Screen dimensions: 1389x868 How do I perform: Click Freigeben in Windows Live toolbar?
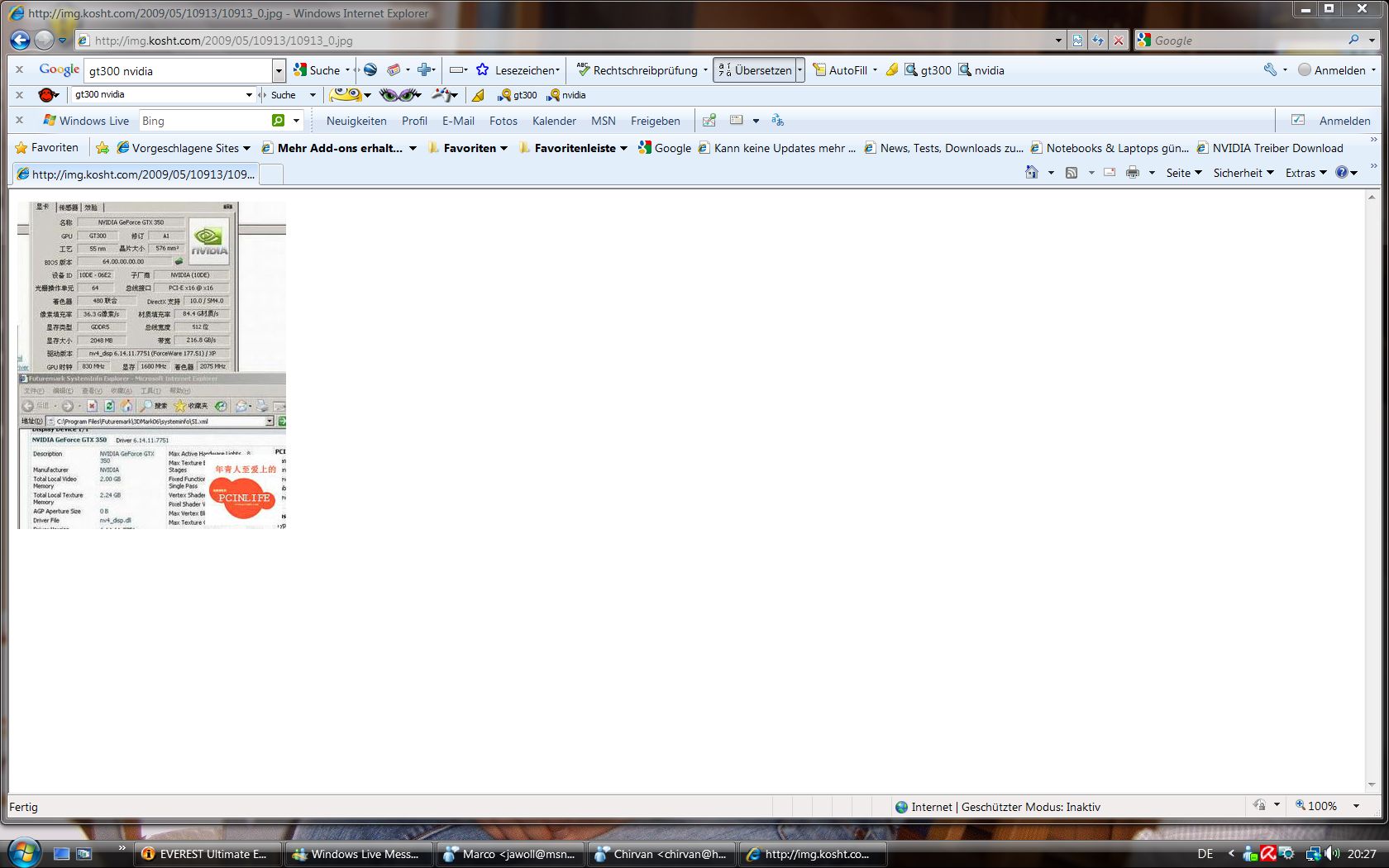click(x=656, y=121)
